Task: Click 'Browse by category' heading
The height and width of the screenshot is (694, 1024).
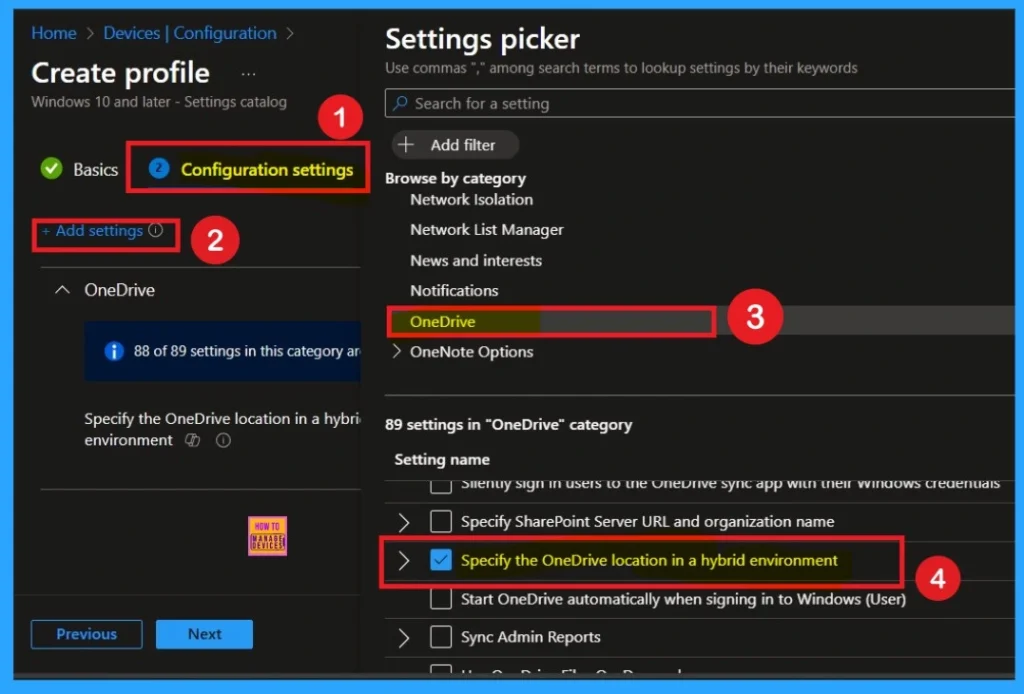Action: coord(455,178)
